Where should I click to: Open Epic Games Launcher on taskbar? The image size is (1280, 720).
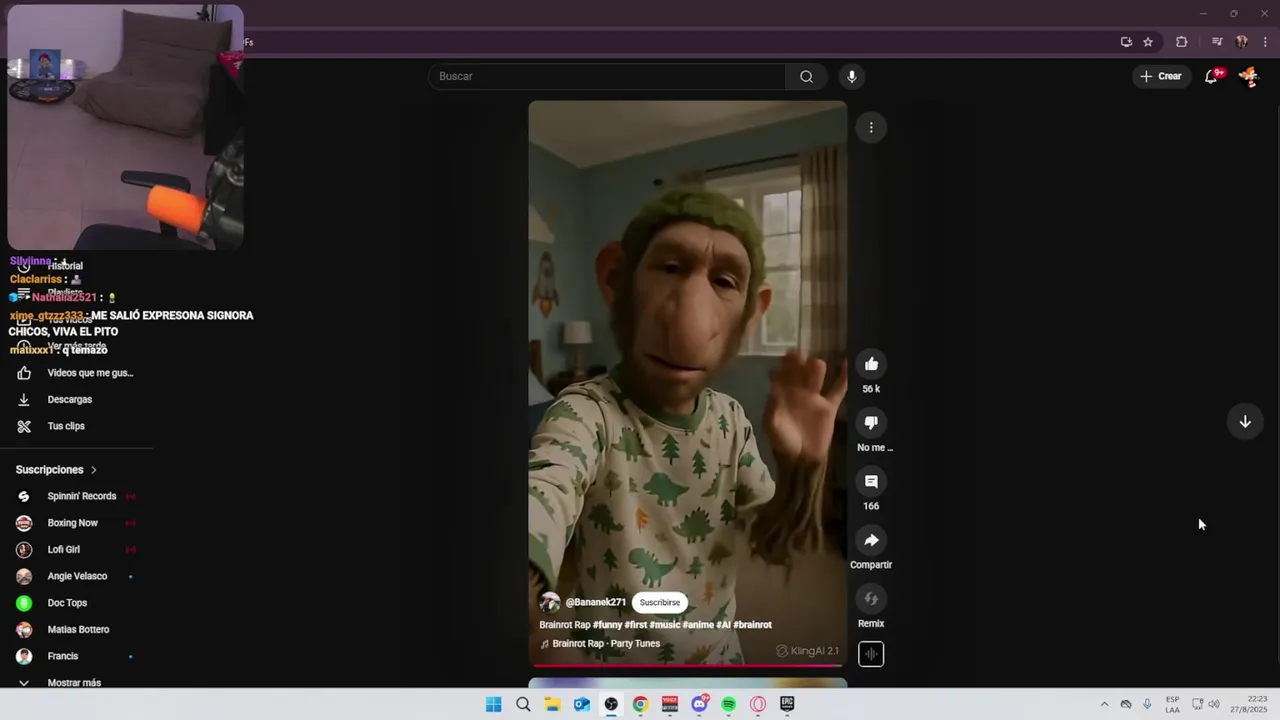[788, 704]
